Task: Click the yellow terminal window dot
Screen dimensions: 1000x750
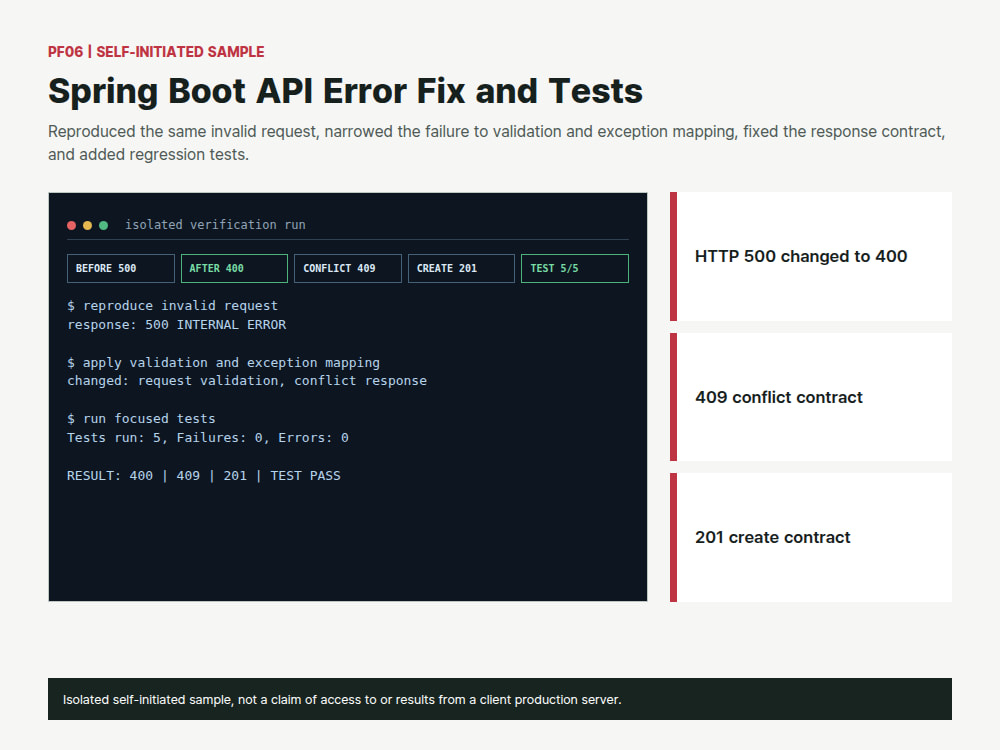Action: point(87,225)
